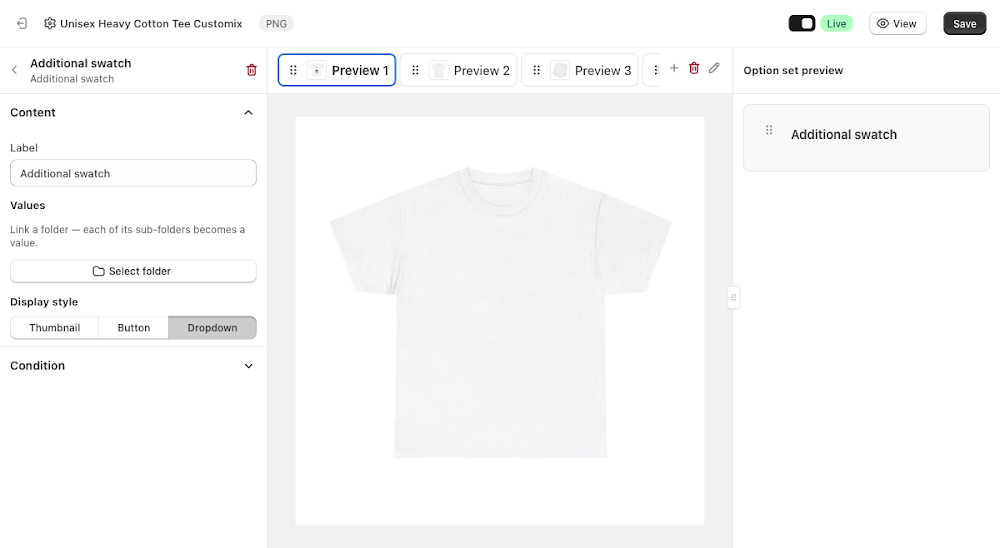1000x548 pixels.
Task: Collapse the Content section
Action: [248, 113]
